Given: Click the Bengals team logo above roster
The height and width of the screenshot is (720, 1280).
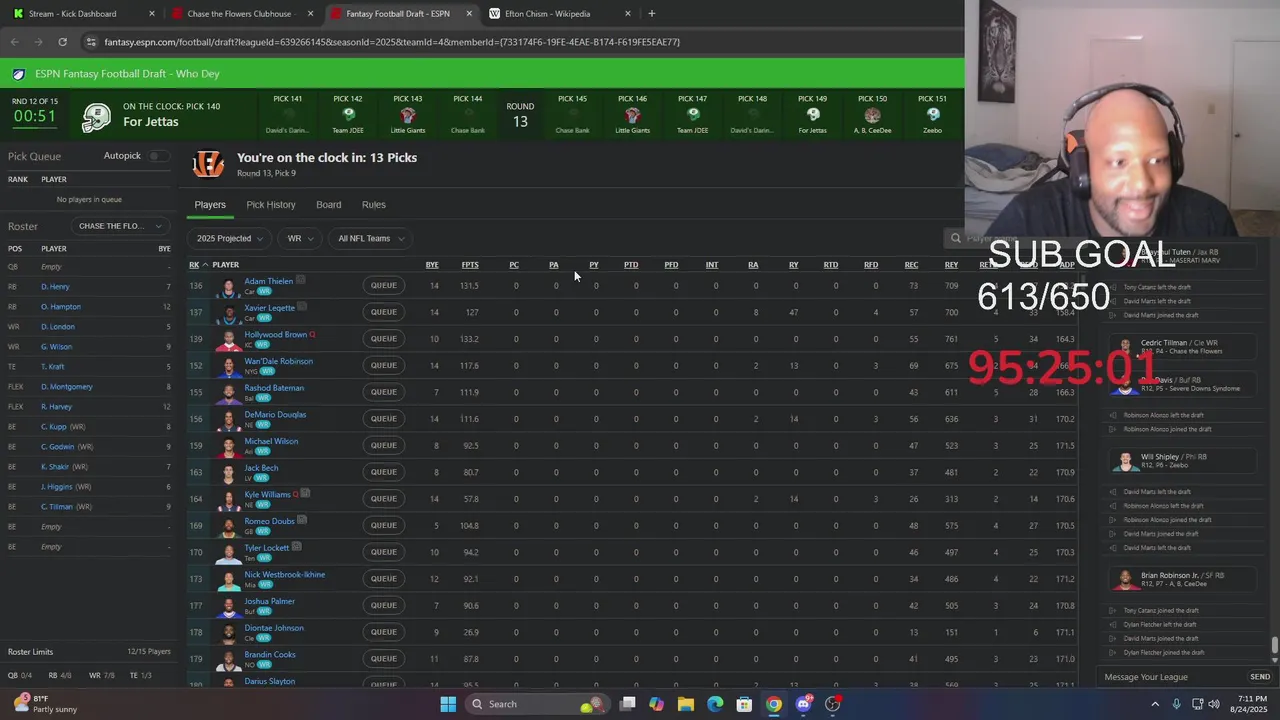Looking at the screenshot, I should tap(208, 164).
